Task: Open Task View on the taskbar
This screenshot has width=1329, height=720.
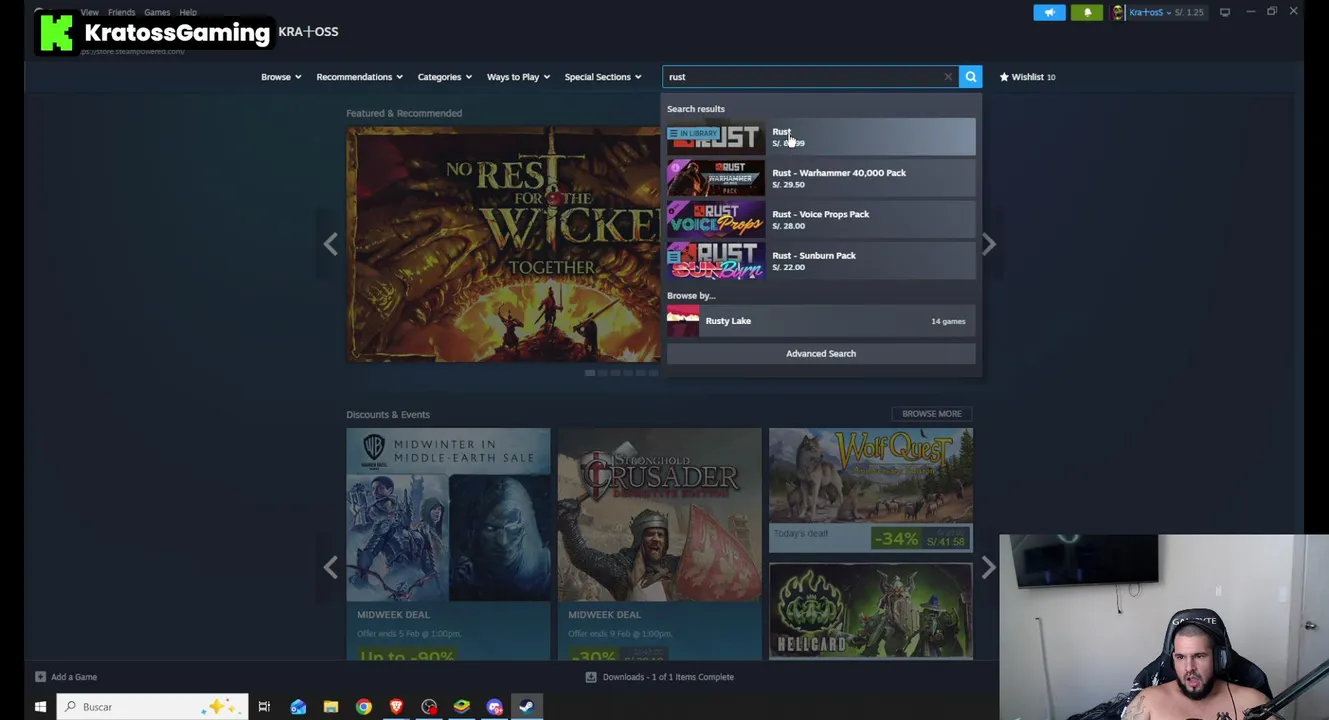Action: (x=264, y=707)
